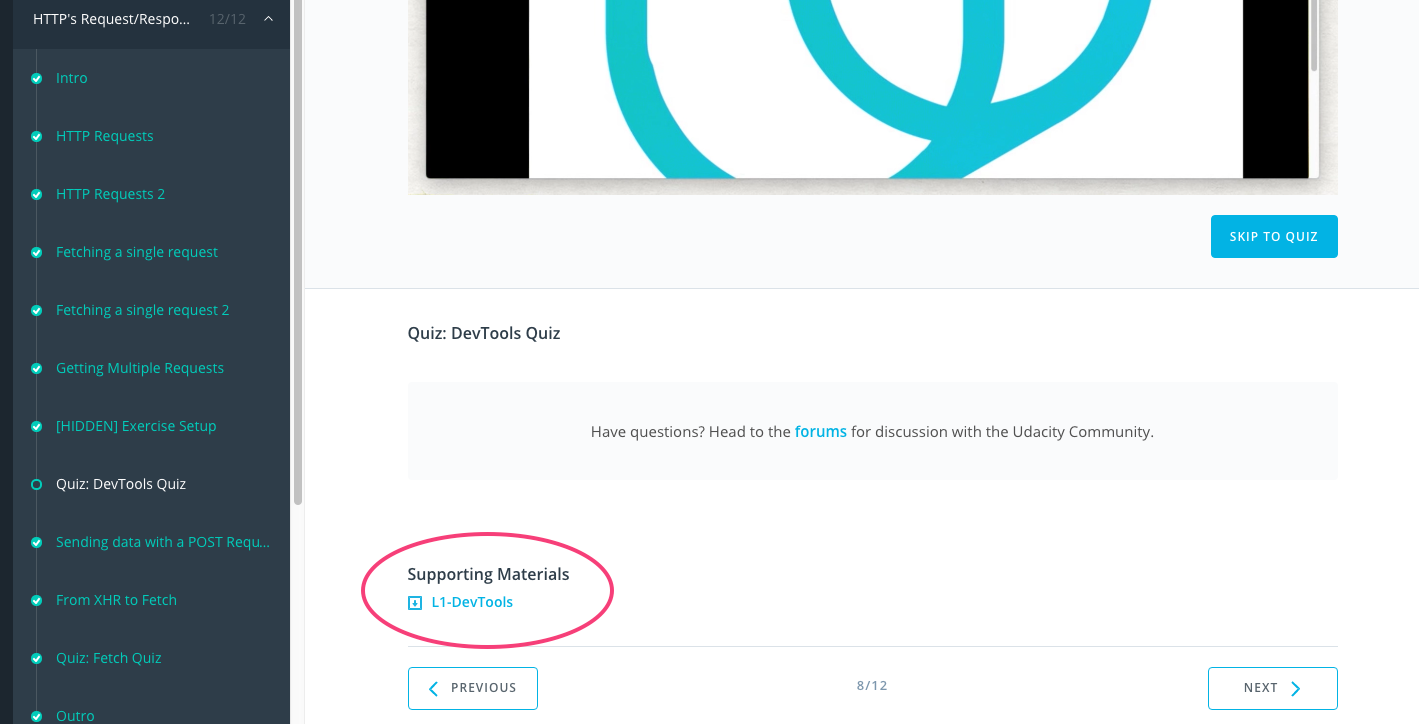Click the L1-DevTools download icon

click(x=415, y=603)
